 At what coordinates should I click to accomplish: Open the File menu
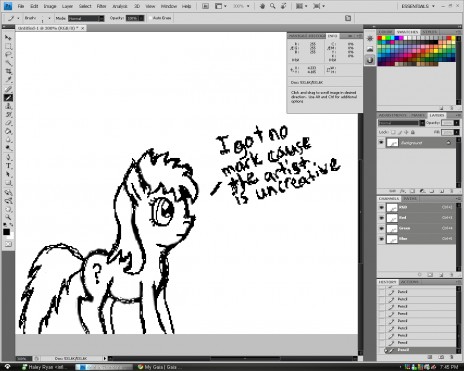click(x=21, y=6)
